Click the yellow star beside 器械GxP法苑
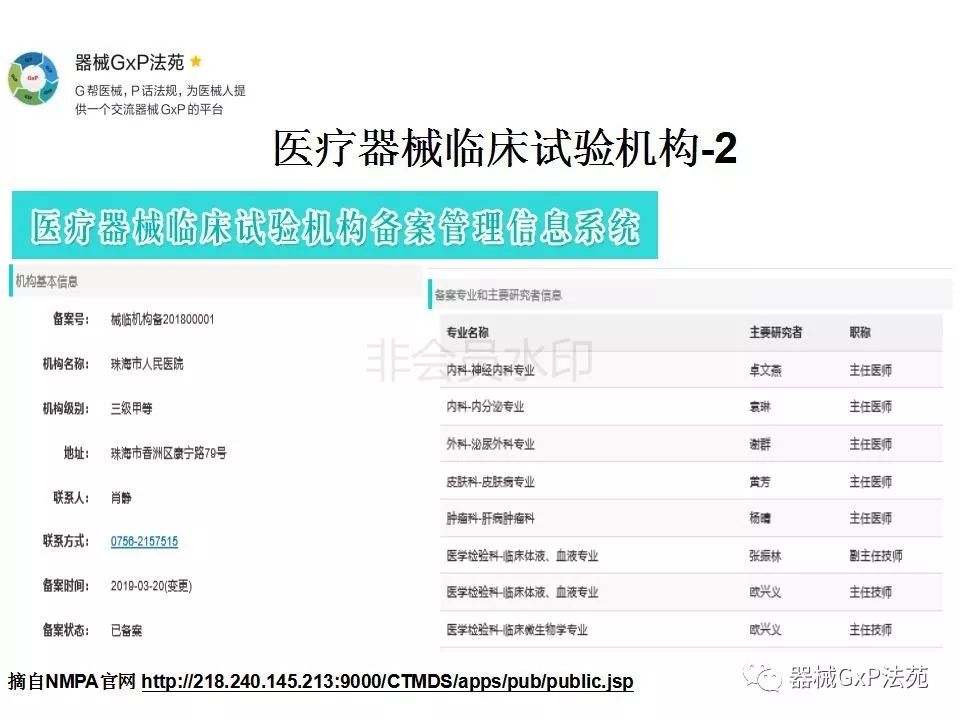 [x=196, y=62]
